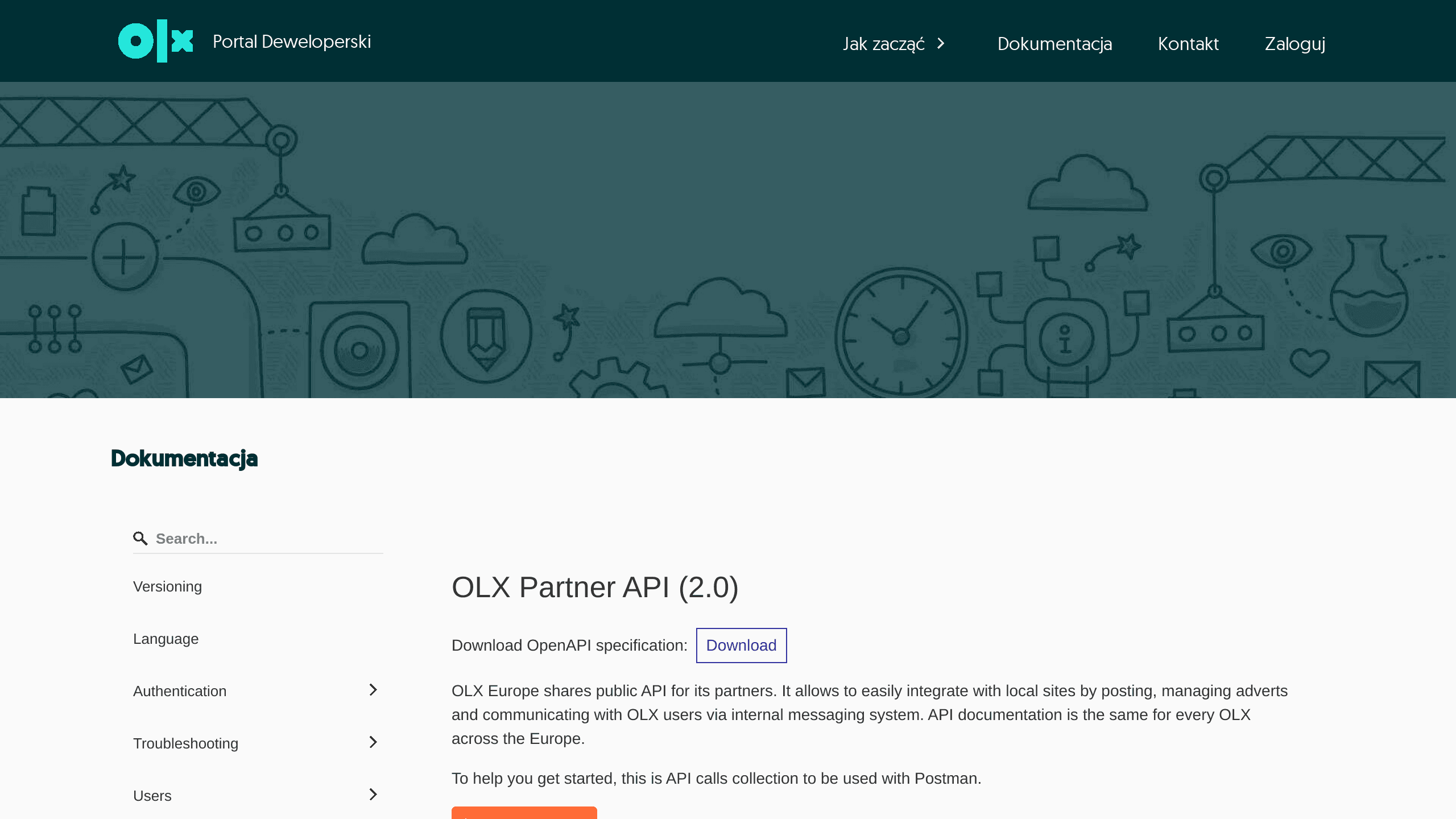
Task: Click the Authentication chevron arrow
Action: (x=373, y=690)
